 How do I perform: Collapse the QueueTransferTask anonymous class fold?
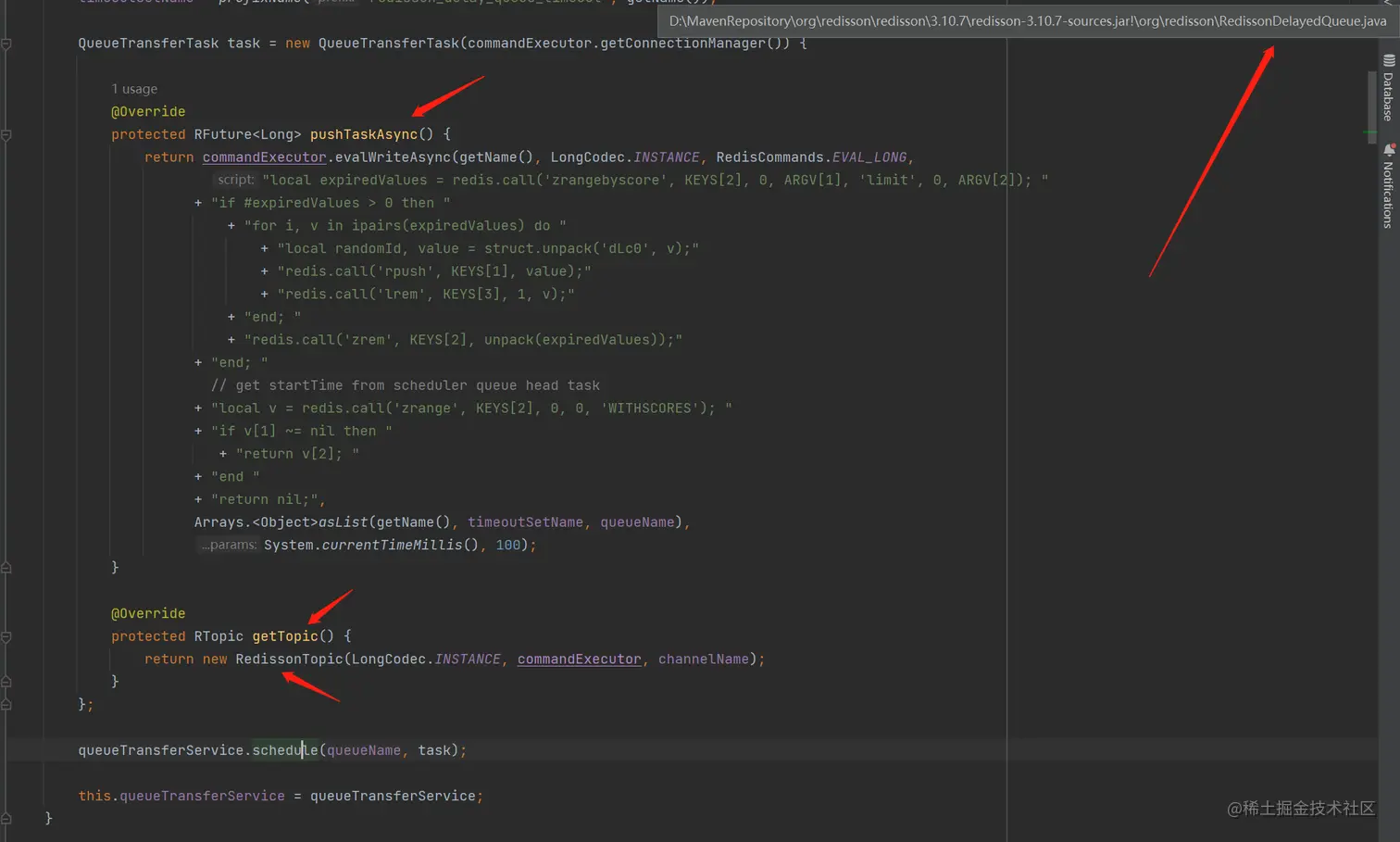tap(6, 44)
